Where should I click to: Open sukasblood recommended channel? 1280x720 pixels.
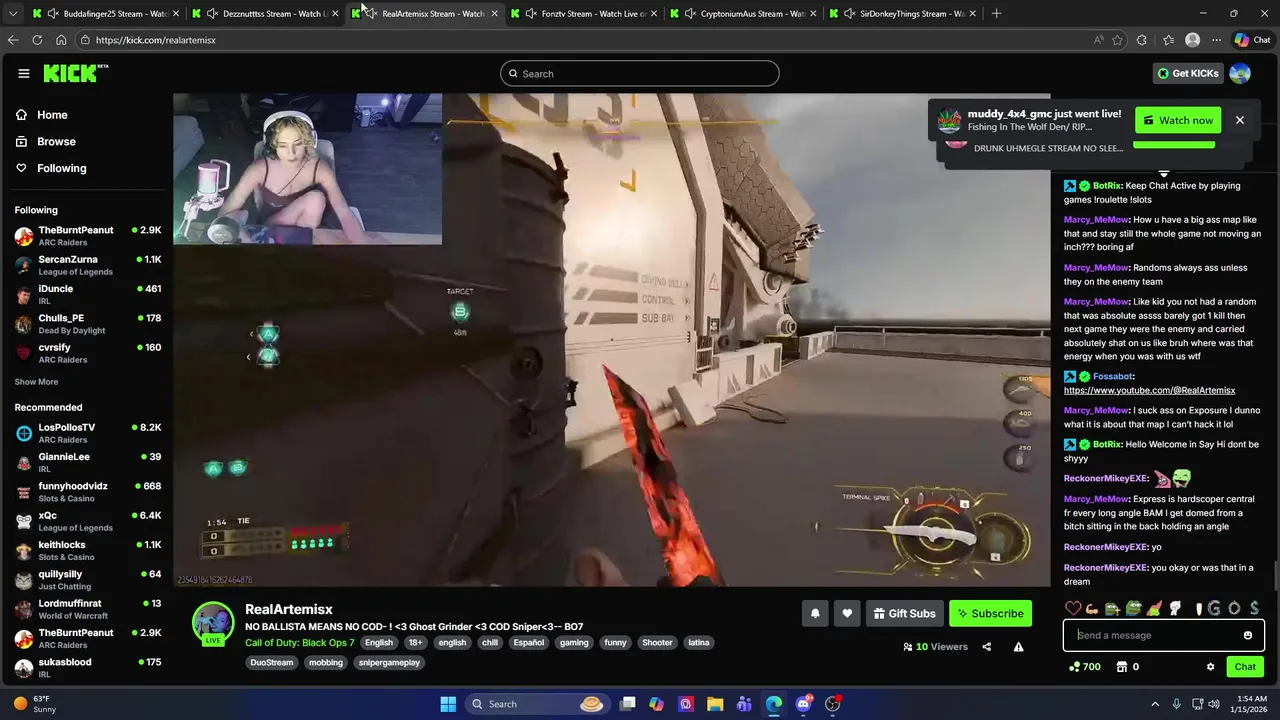click(x=87, y=667)
